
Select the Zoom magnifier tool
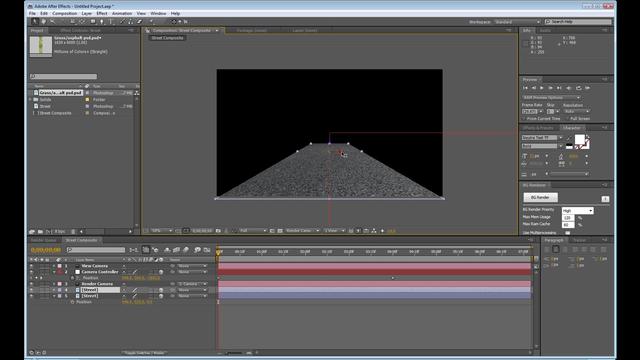click(x=53, y=22)
